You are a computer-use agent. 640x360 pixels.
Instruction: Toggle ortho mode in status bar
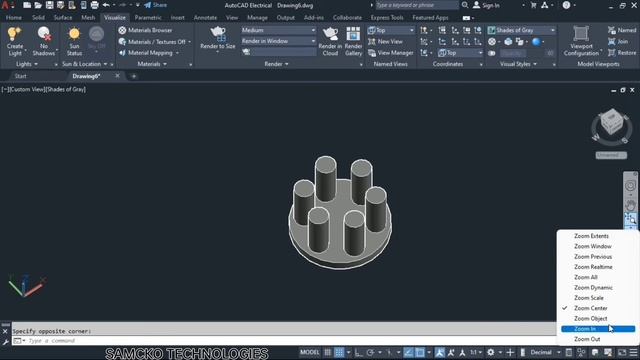[x=358, y=353]
